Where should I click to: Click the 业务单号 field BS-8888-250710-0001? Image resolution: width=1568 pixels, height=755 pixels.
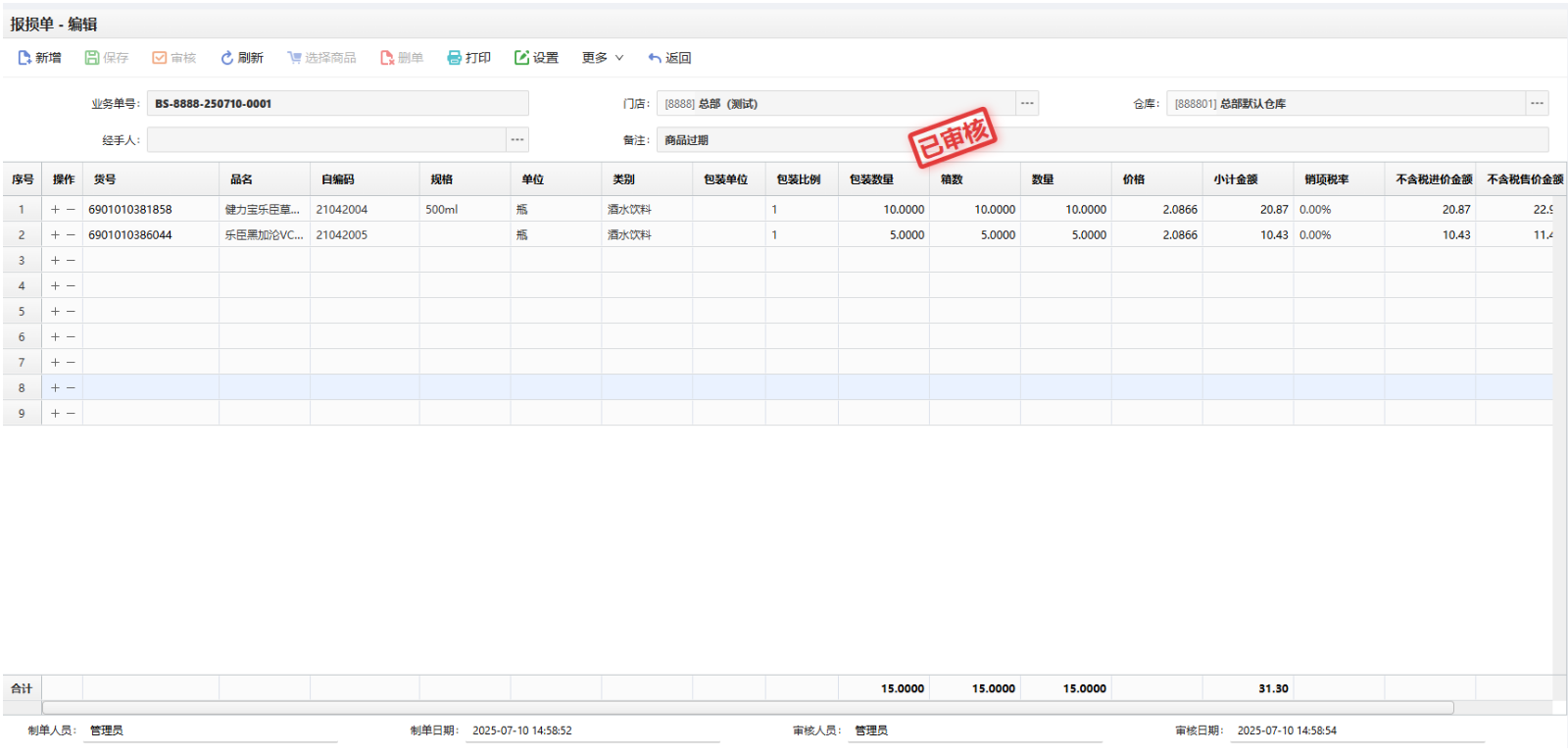click(x=337, y=103)
